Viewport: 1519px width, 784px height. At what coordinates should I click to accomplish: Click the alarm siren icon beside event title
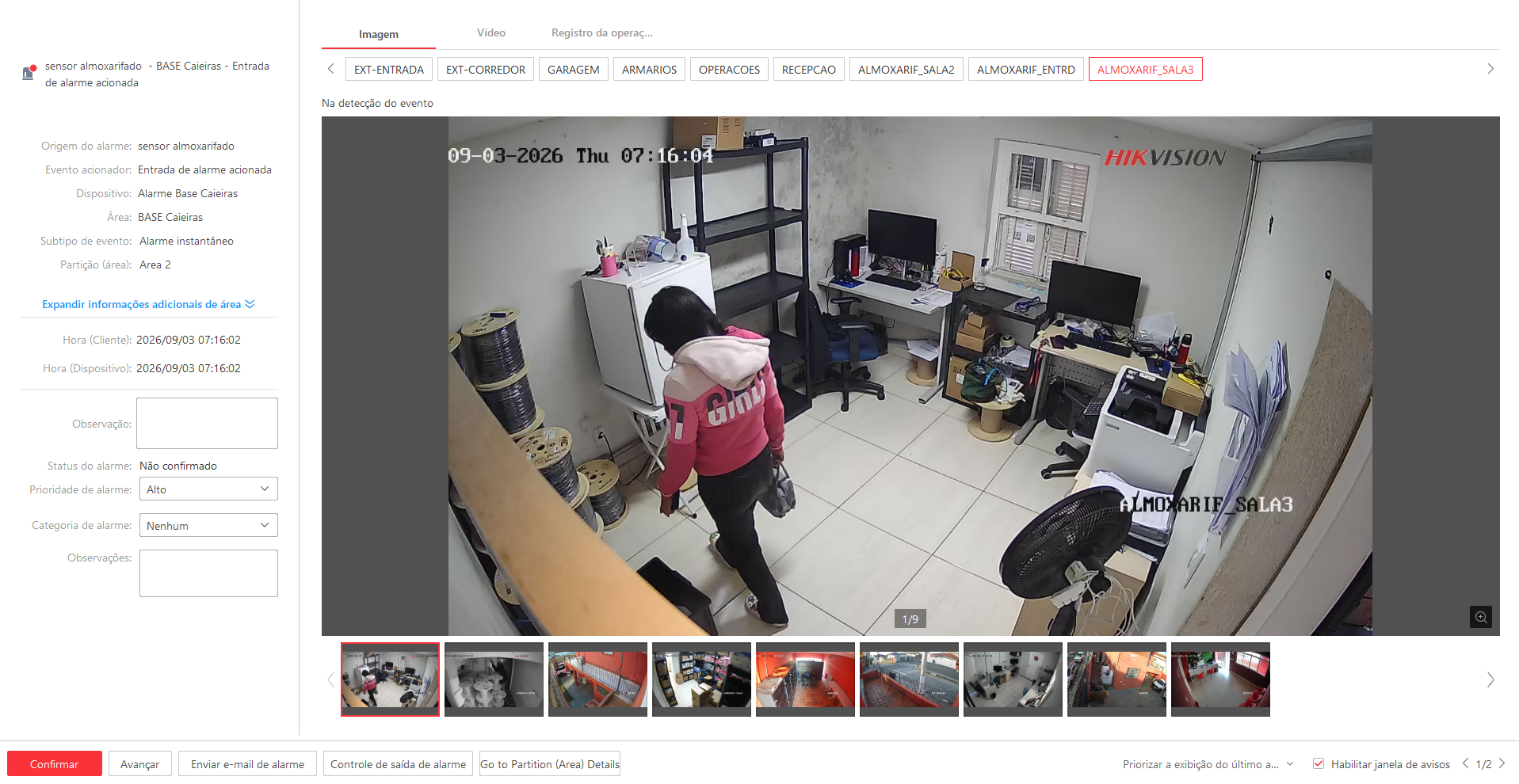click(29, 73)
